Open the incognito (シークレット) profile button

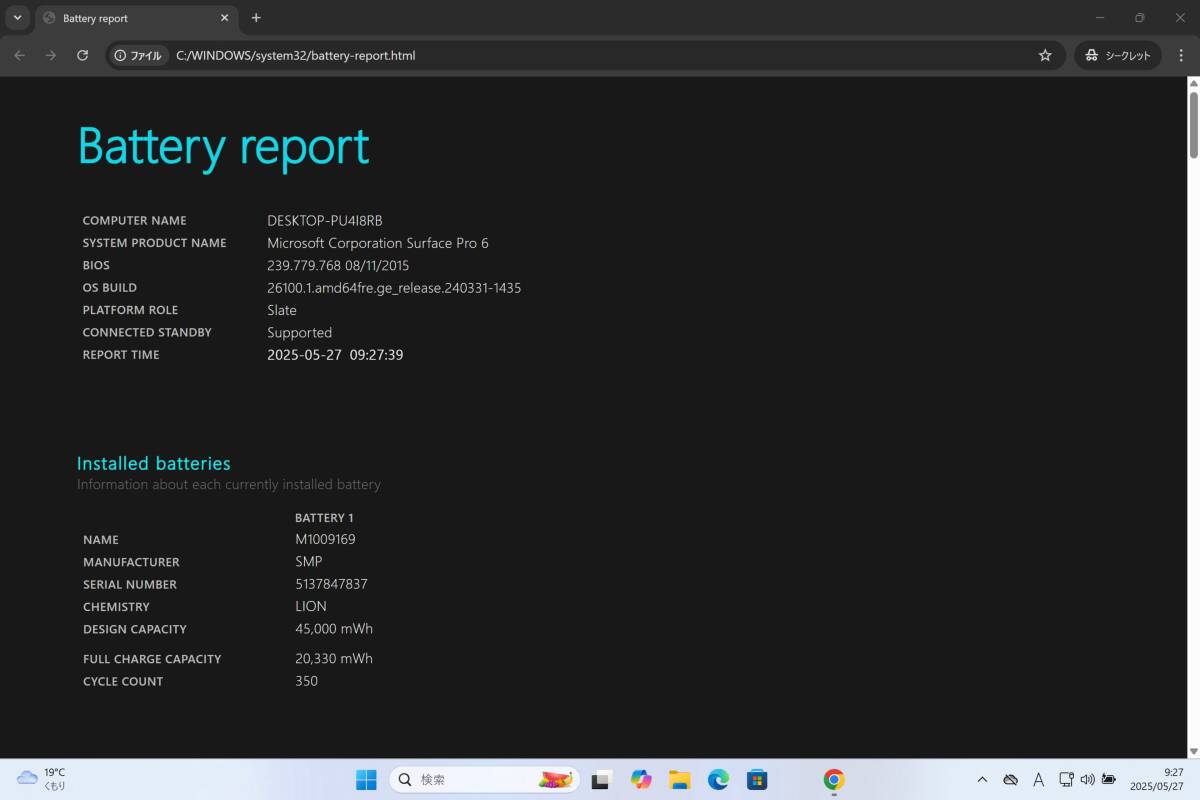1118,55
